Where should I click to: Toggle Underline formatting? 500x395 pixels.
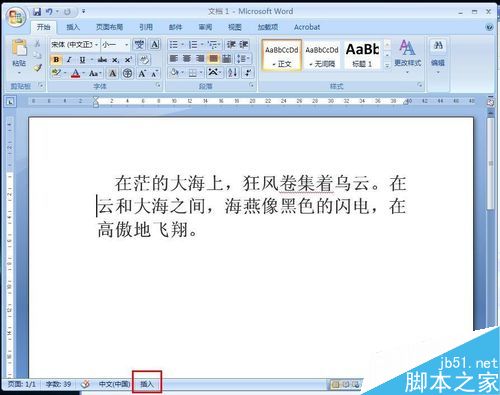point(82,60)
